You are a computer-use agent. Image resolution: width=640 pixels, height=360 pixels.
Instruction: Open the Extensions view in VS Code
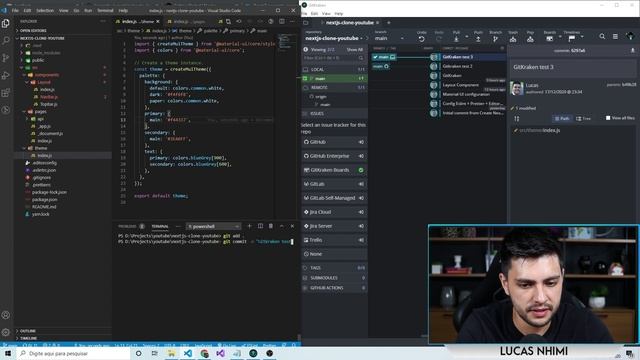(6, 93)
